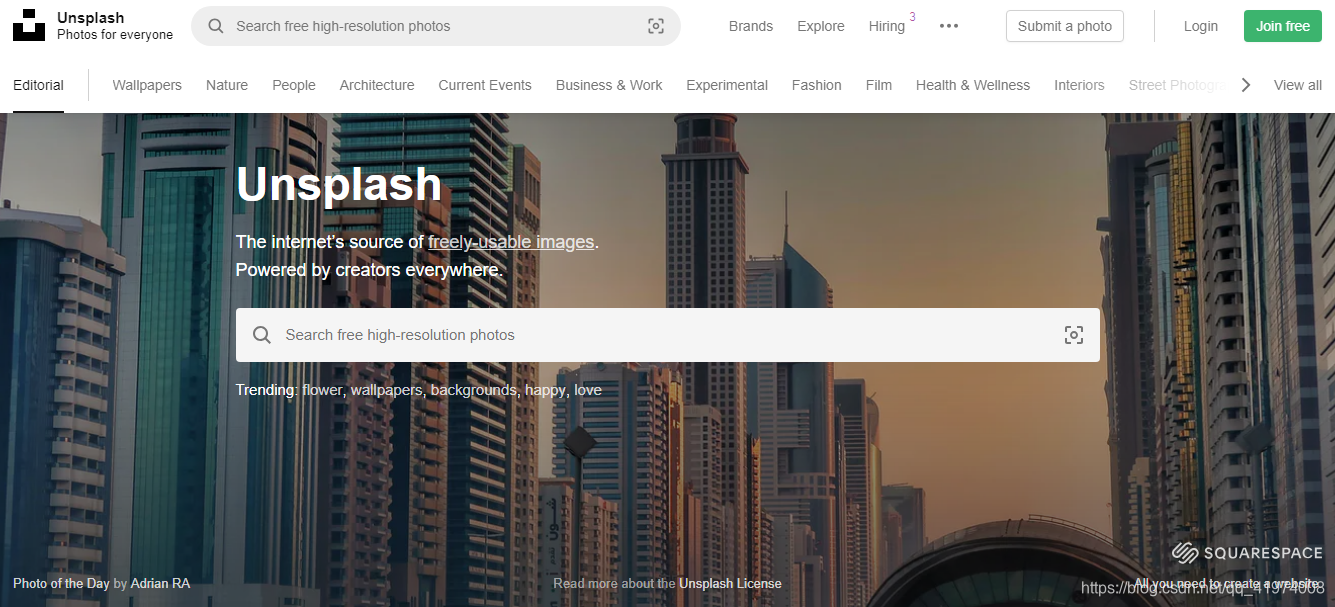Click trending term backgrounds
Image resolution: width=1335 pixels, height=607 pixels.
pyautogui.click(x=474, y=390)
